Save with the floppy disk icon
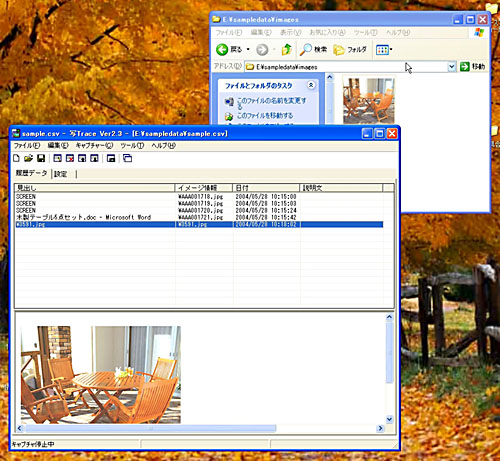500x461 pixels. pyautogui.click(x=41, y=158)
